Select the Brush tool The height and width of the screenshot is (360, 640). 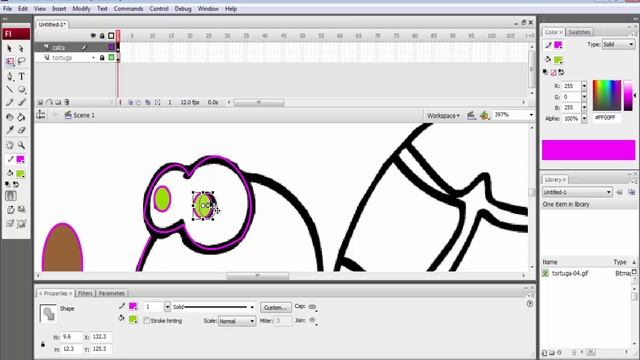(x=21, y=102)
